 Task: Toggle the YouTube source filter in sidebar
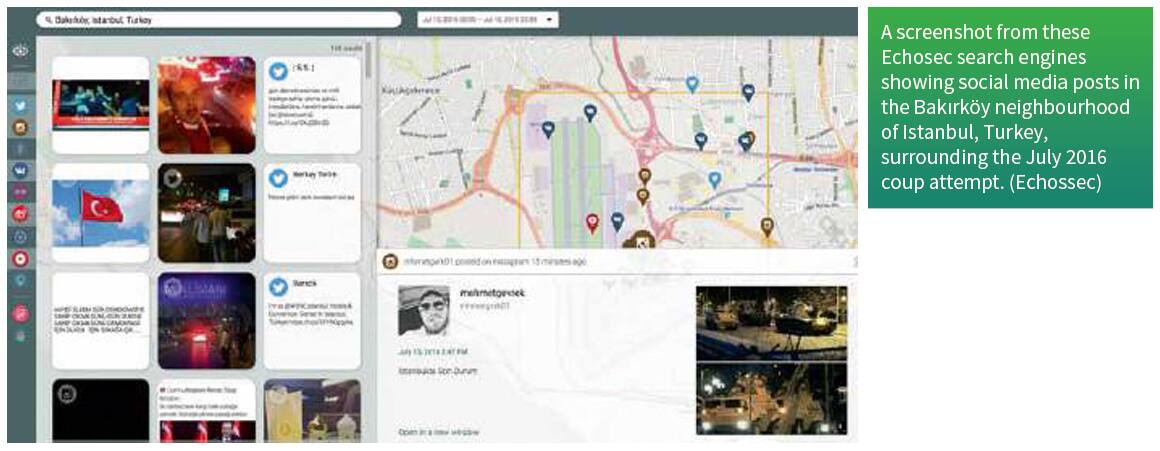(x=21, y=259)
